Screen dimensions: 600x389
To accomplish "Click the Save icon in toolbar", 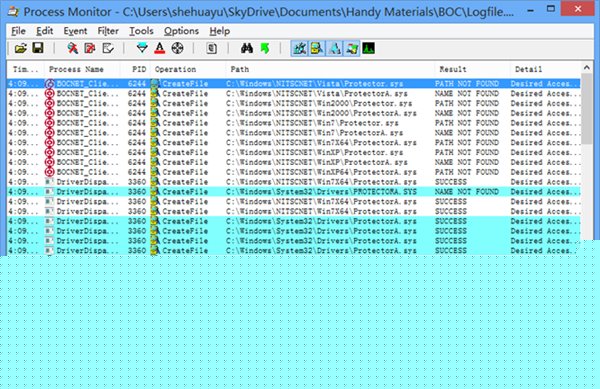I will (x=38, y=48).
